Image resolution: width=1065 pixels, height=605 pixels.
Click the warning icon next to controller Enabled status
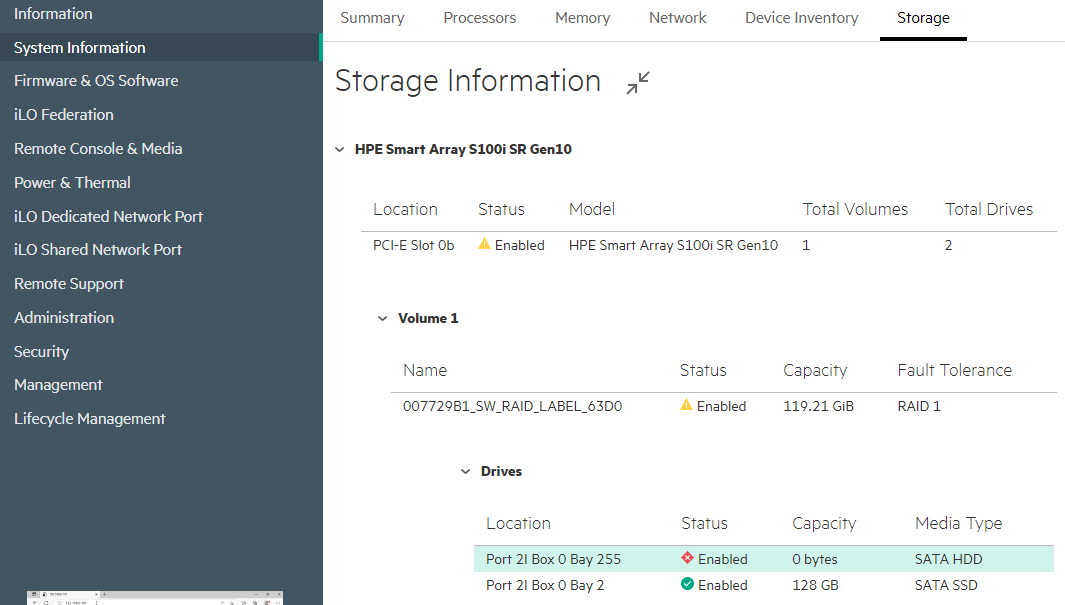click(485, 244)
